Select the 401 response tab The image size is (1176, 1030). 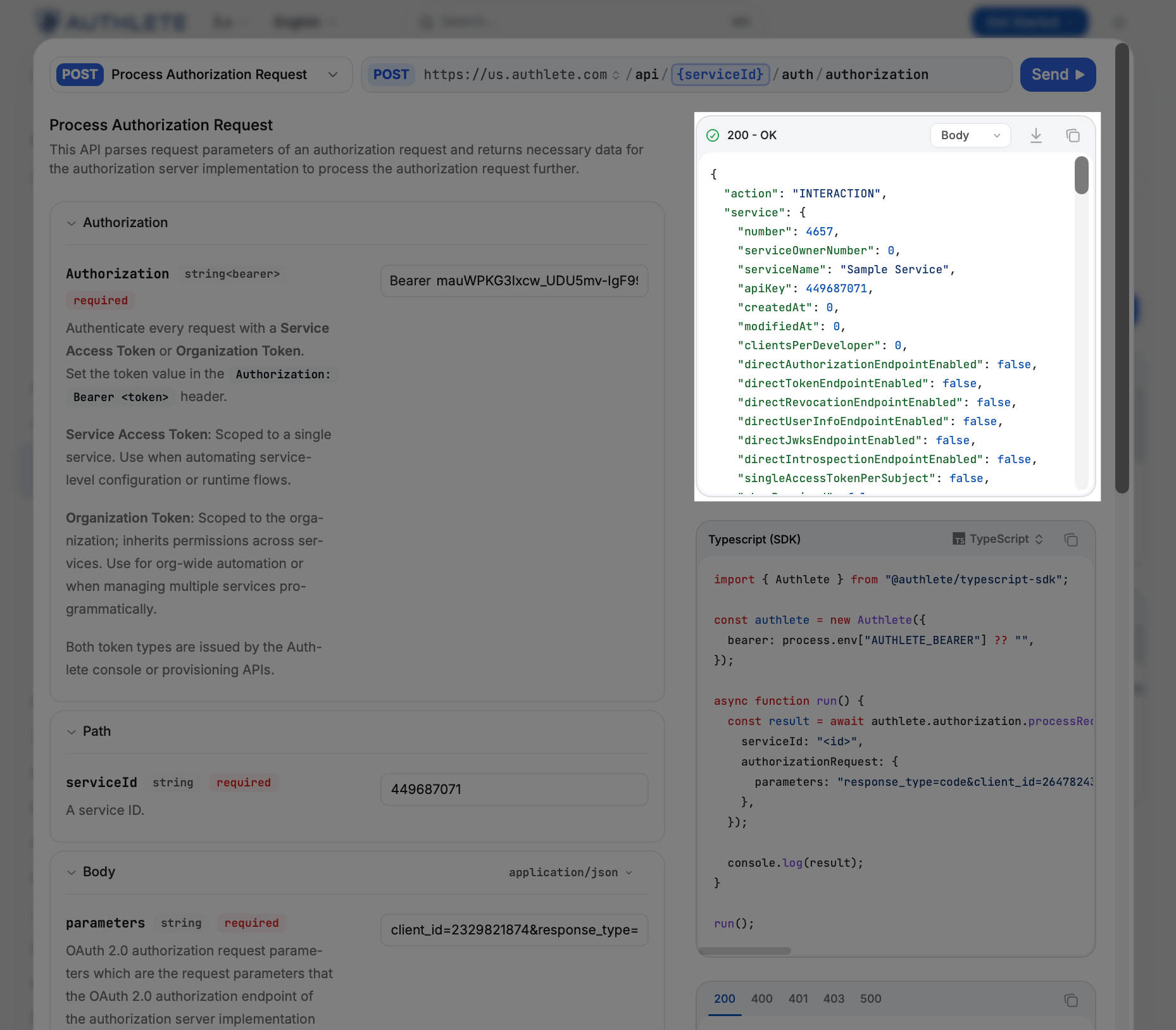tap(798, 999)
